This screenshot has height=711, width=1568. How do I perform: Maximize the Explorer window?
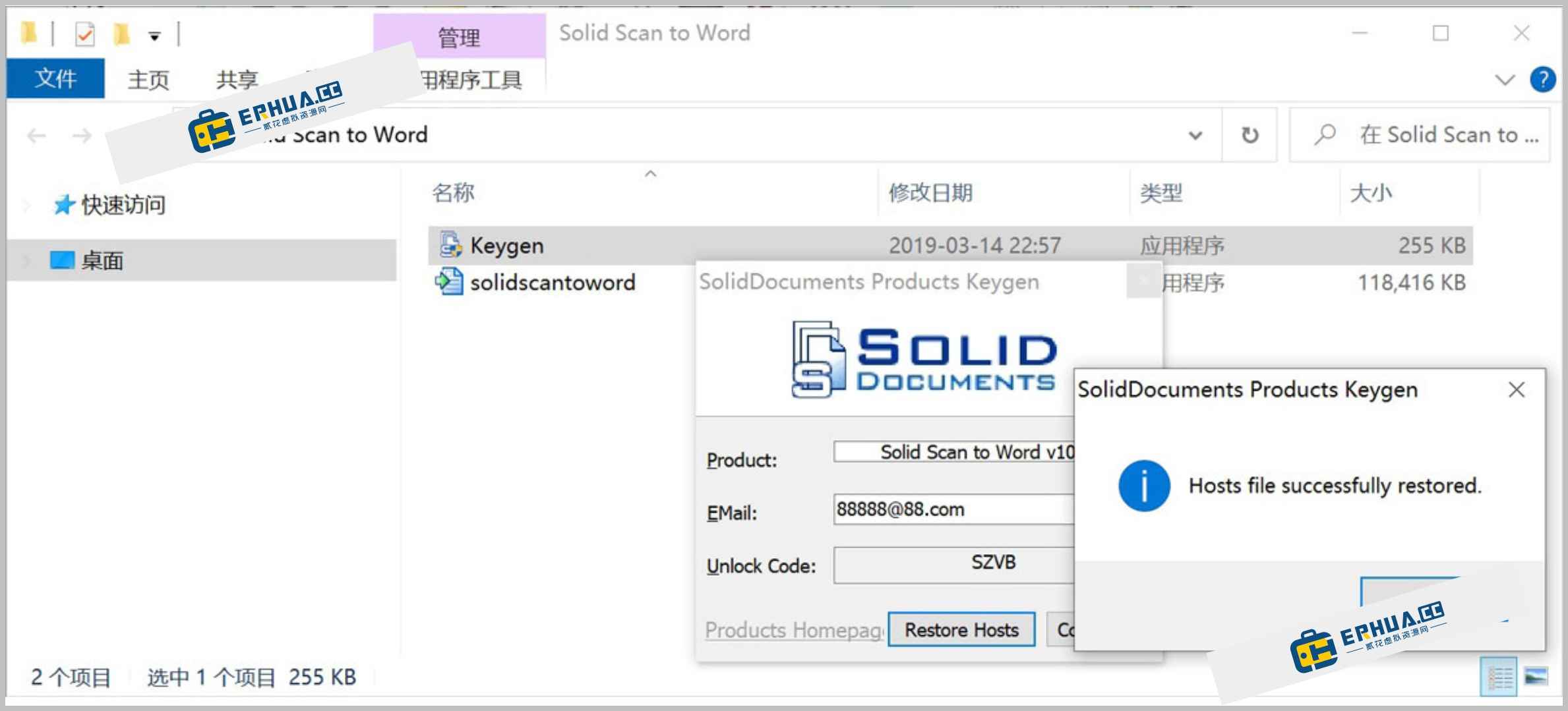(x=1441, y=33)
